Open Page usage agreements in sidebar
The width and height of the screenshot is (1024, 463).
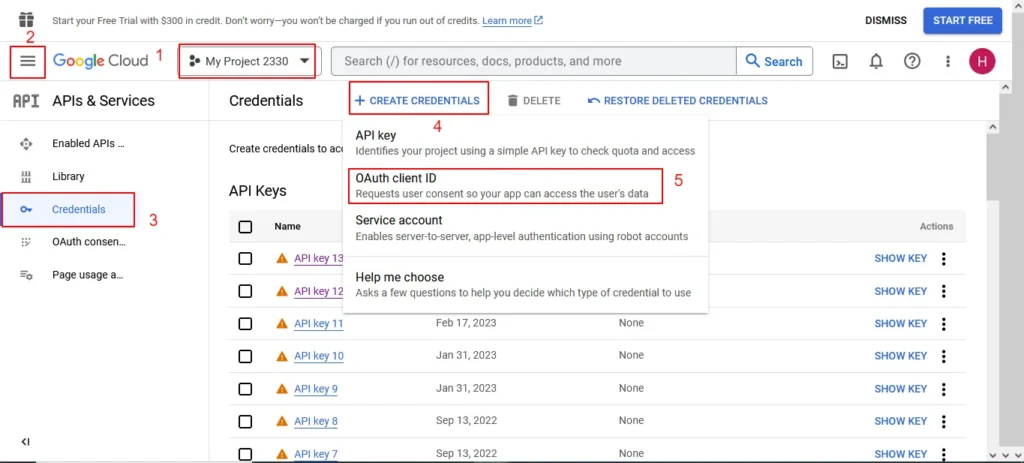point(88,275)
